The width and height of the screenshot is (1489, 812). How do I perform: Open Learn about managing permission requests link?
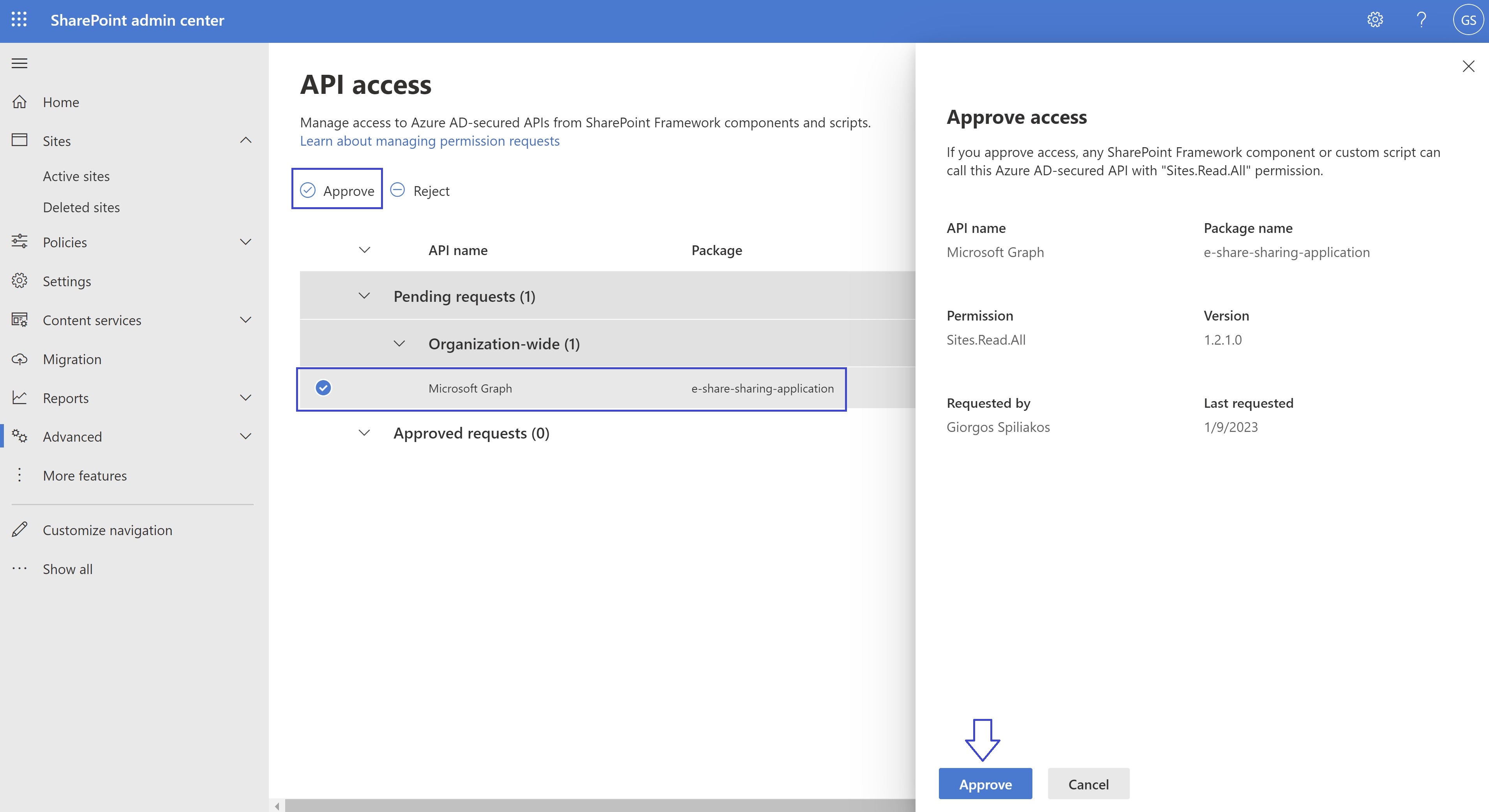429,141
